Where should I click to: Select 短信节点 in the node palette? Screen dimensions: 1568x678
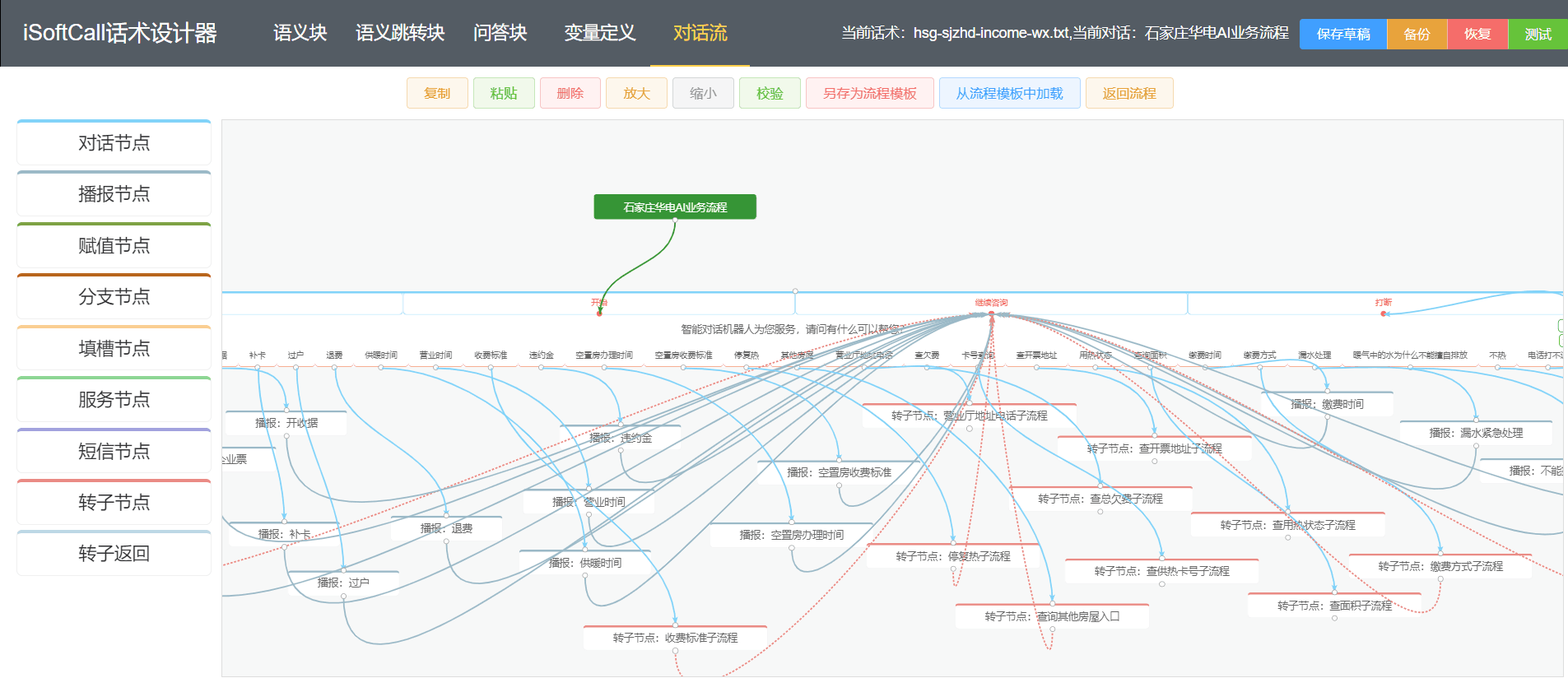(x=114, y=451)
